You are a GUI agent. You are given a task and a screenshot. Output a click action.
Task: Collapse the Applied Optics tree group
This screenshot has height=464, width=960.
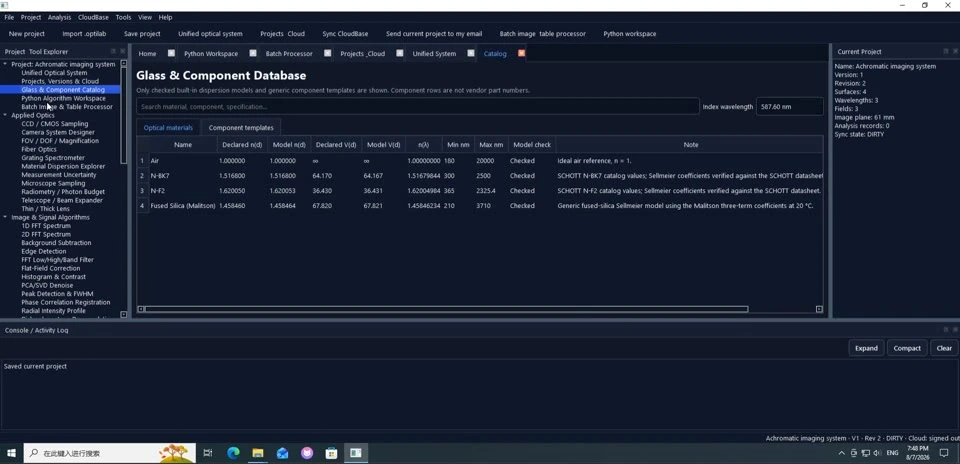tap(6, 115)
